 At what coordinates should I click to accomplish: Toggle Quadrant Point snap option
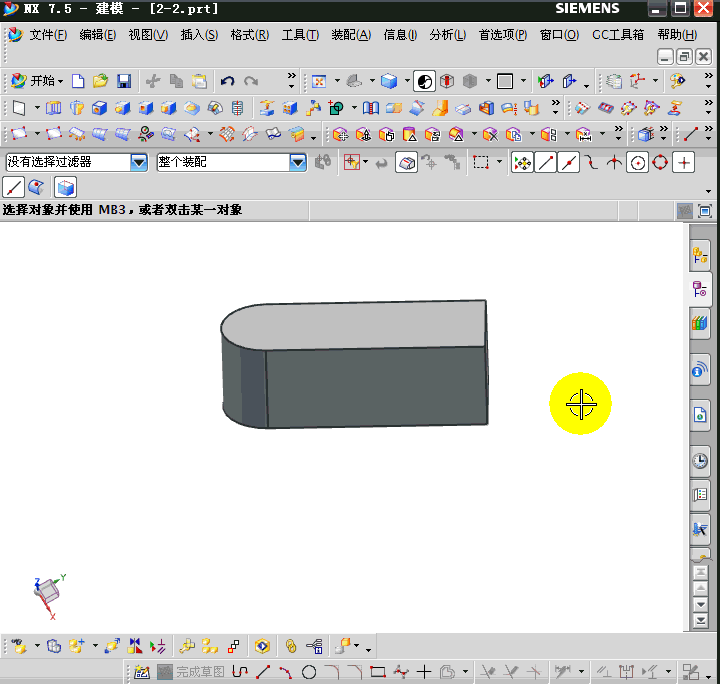[x=660, y=163]
